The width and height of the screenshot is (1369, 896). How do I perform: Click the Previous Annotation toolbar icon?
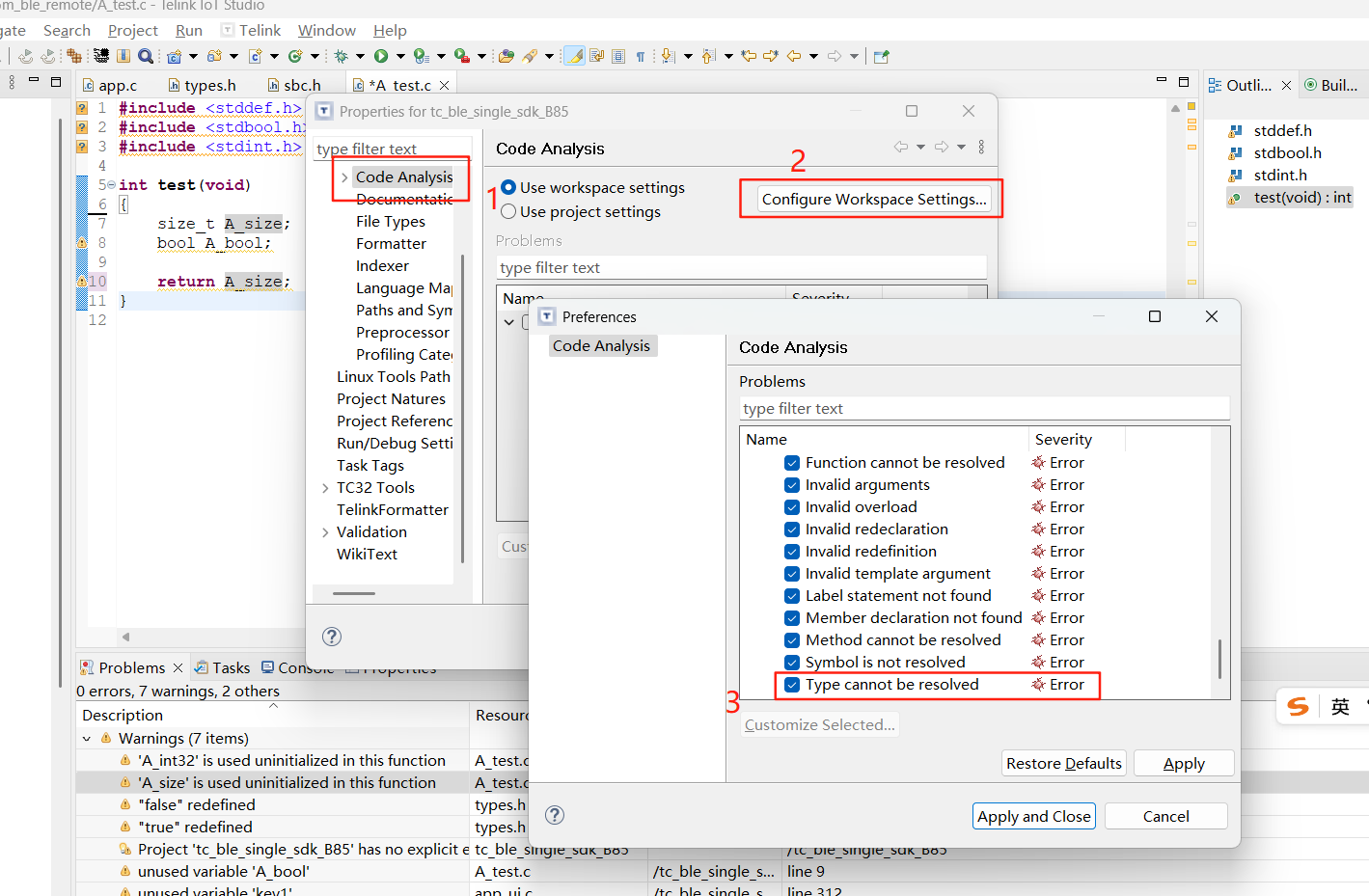click(x=709, y=56)
